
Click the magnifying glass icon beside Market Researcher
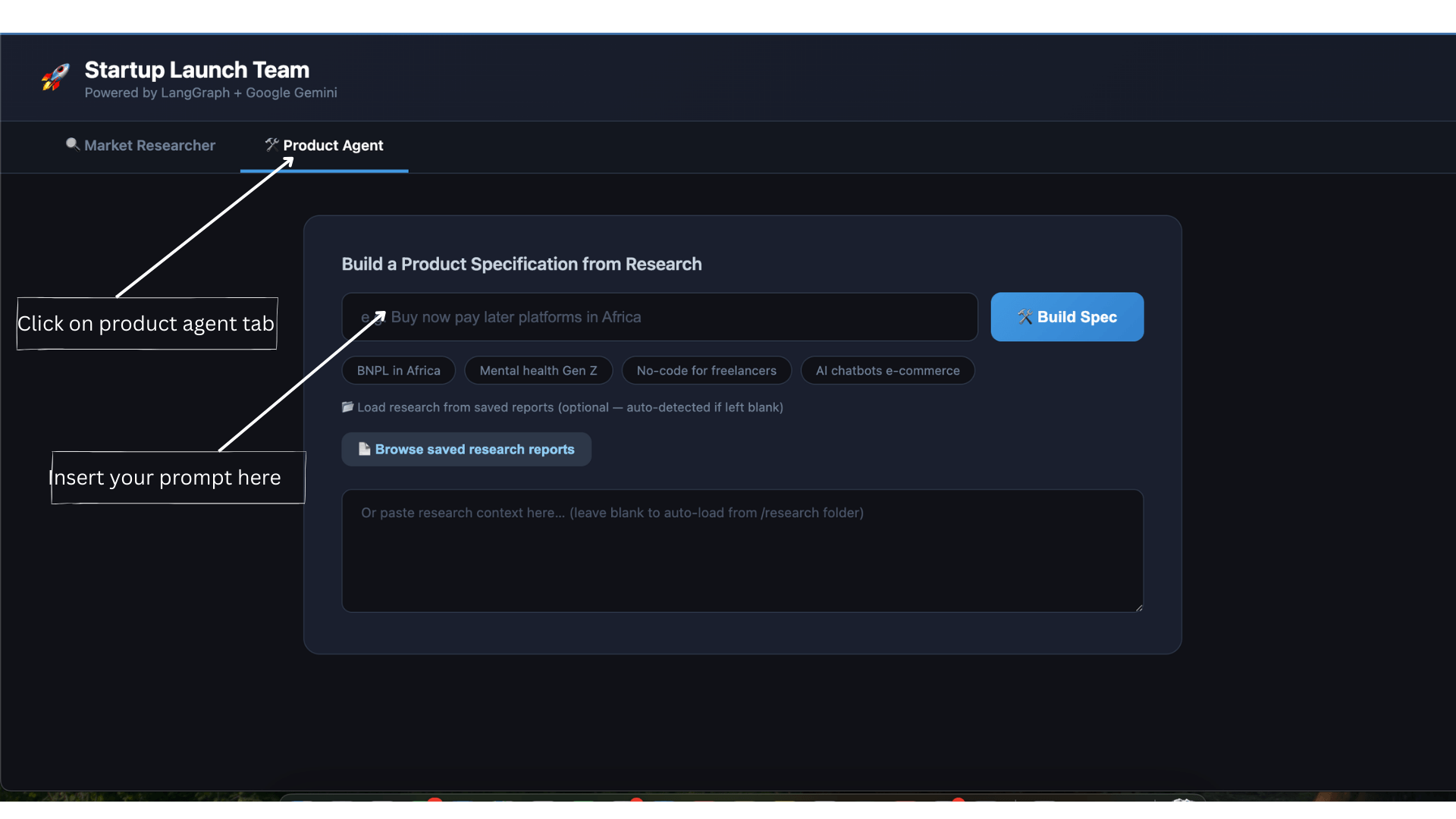pyautogui.click(x=72, y=143)
